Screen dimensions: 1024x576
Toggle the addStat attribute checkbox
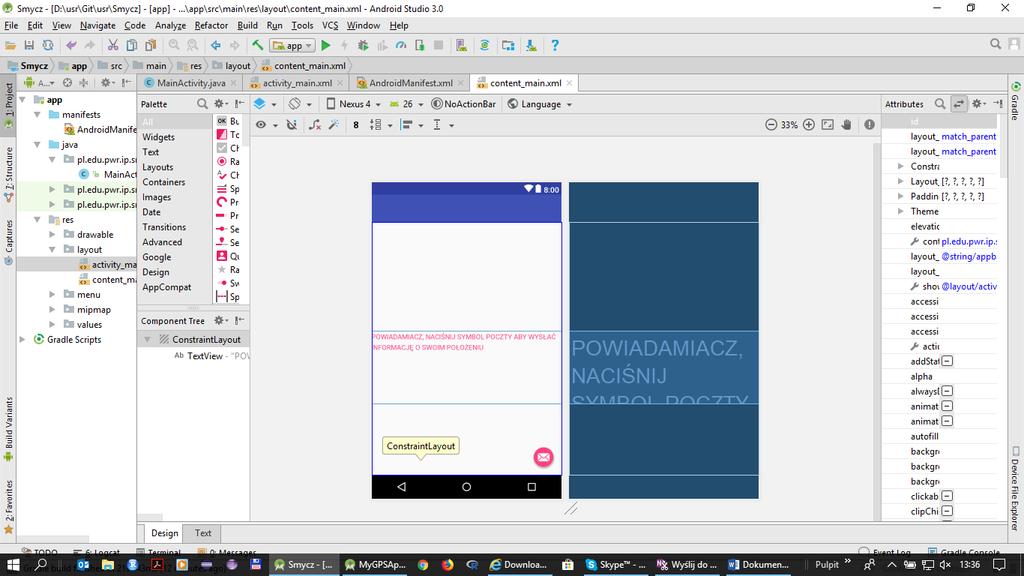947,361
